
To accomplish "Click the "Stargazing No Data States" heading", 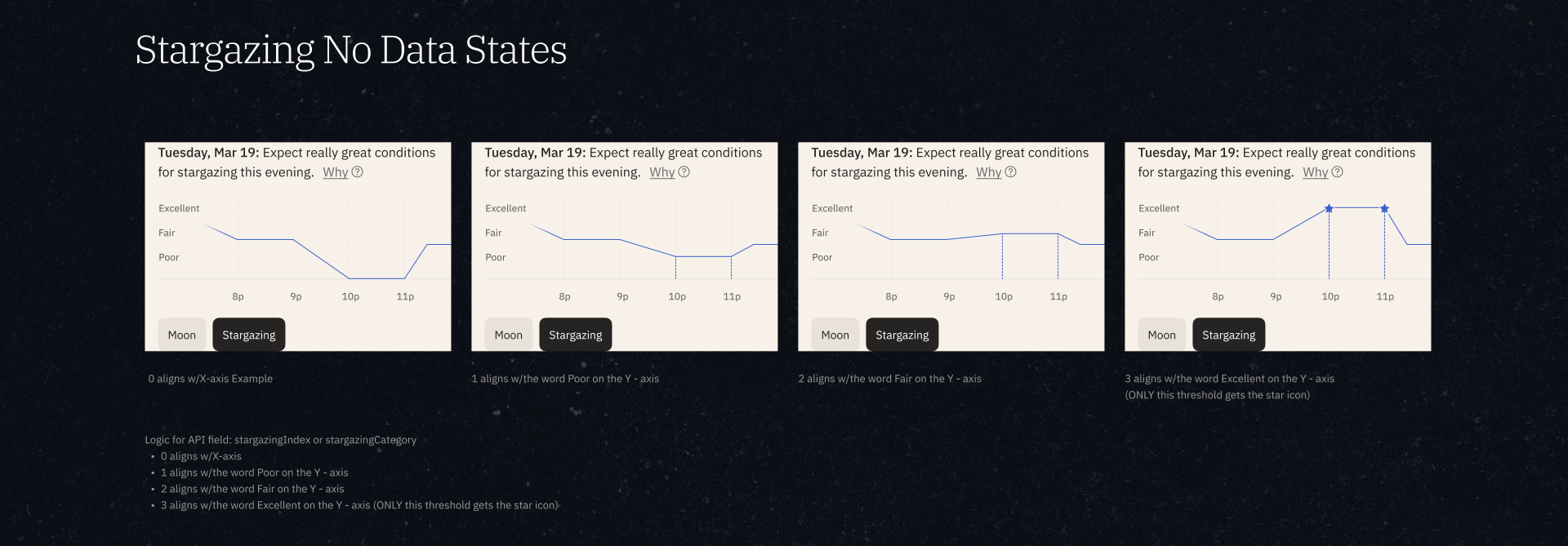I will (x=351, y=51).
